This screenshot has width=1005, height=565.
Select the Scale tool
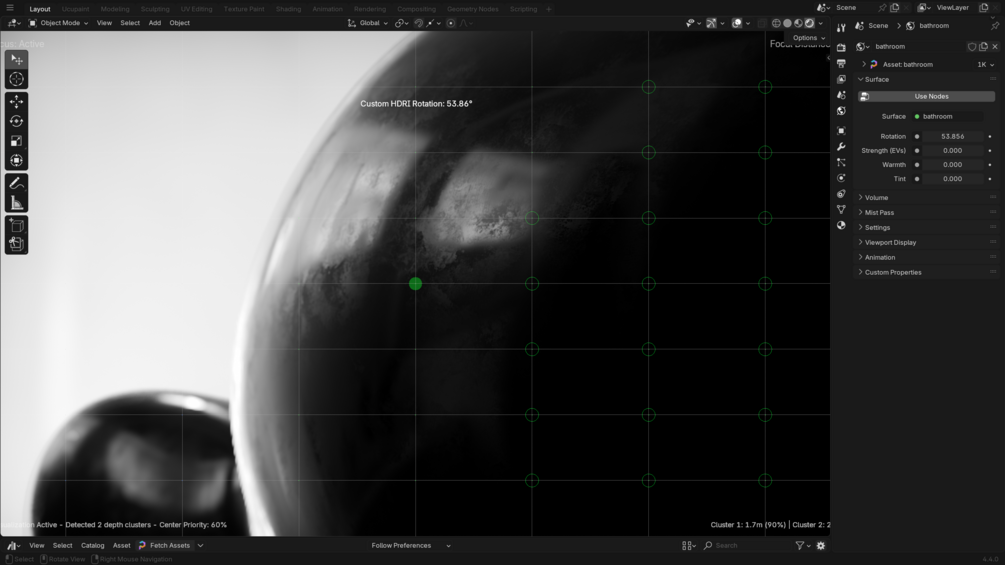click(17, 141)
